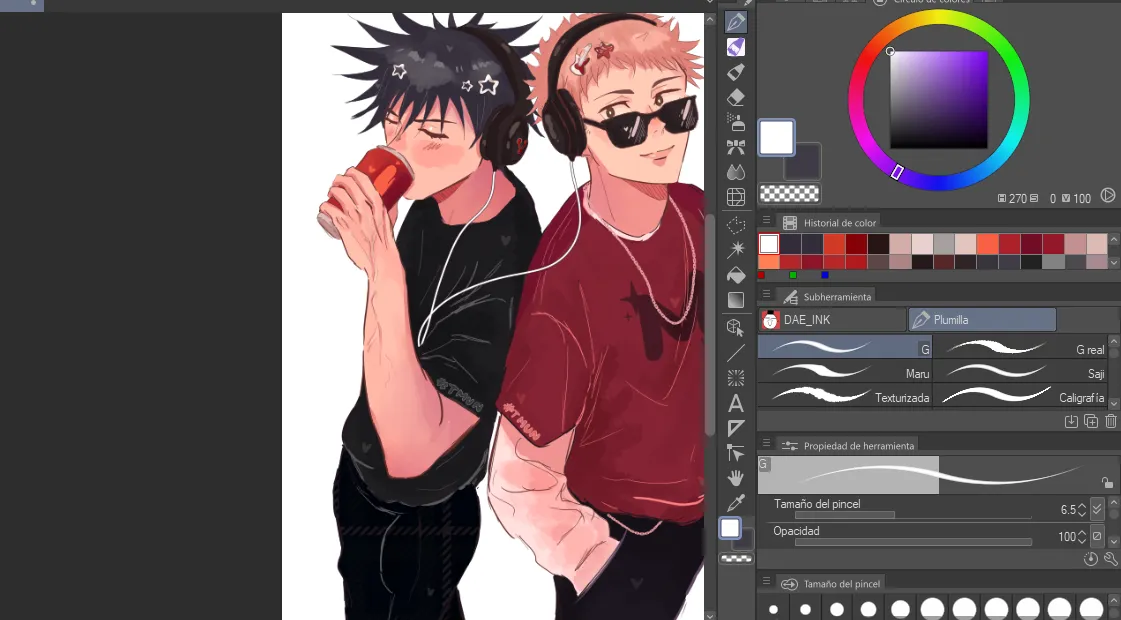Increase Tamaño del pincel value stepper
The height and width of the screenshot is (620, 1121).
tap(1082, 506)
